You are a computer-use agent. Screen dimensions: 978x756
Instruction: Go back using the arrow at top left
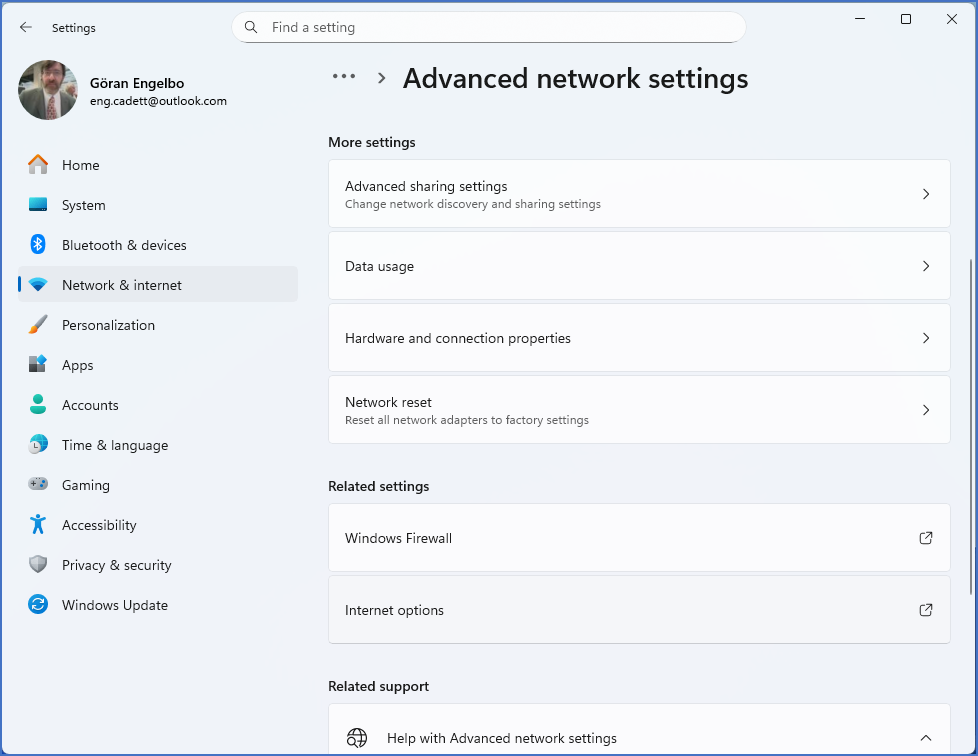pyautogui.click(x=26, y=27)
